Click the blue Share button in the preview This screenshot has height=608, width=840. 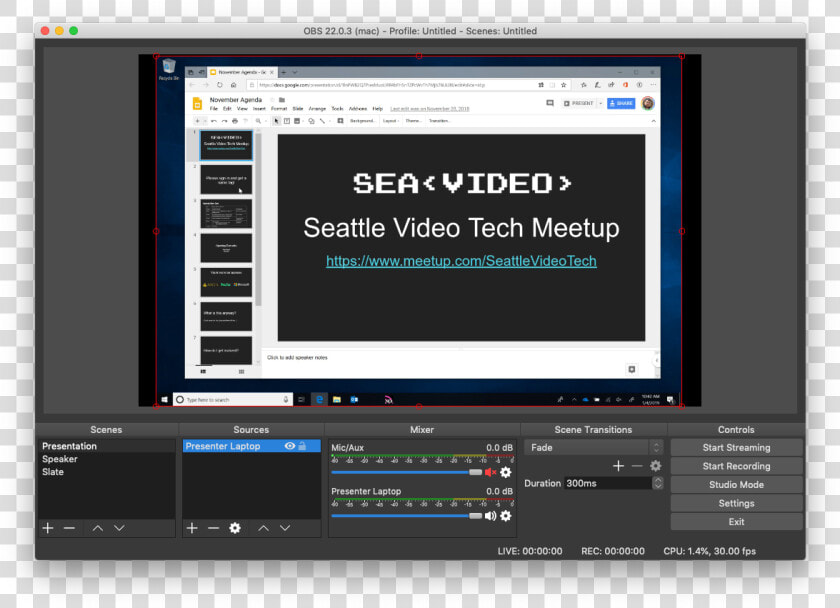pyautogui.click(x=621, y=103)
